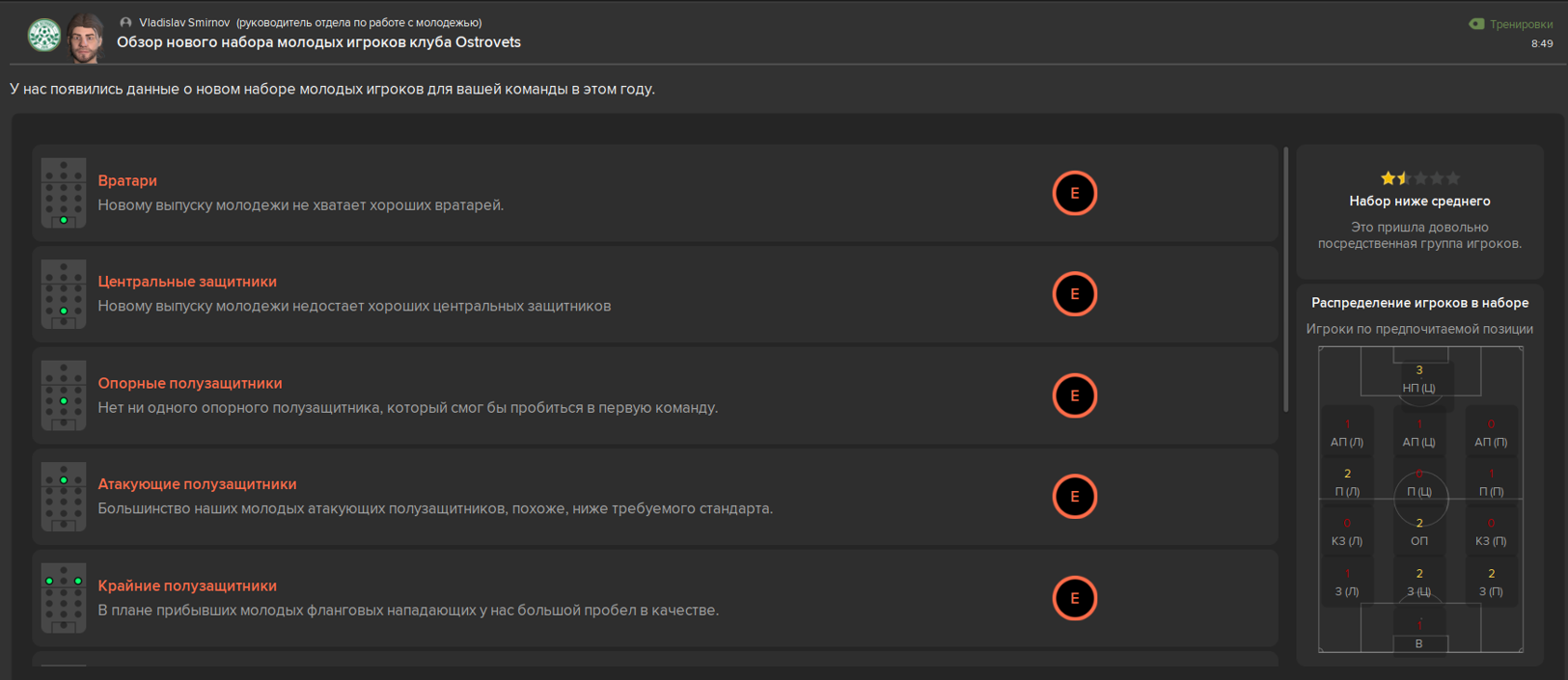Open the Крайние полузащитники section heading

(x=187, y=585)
